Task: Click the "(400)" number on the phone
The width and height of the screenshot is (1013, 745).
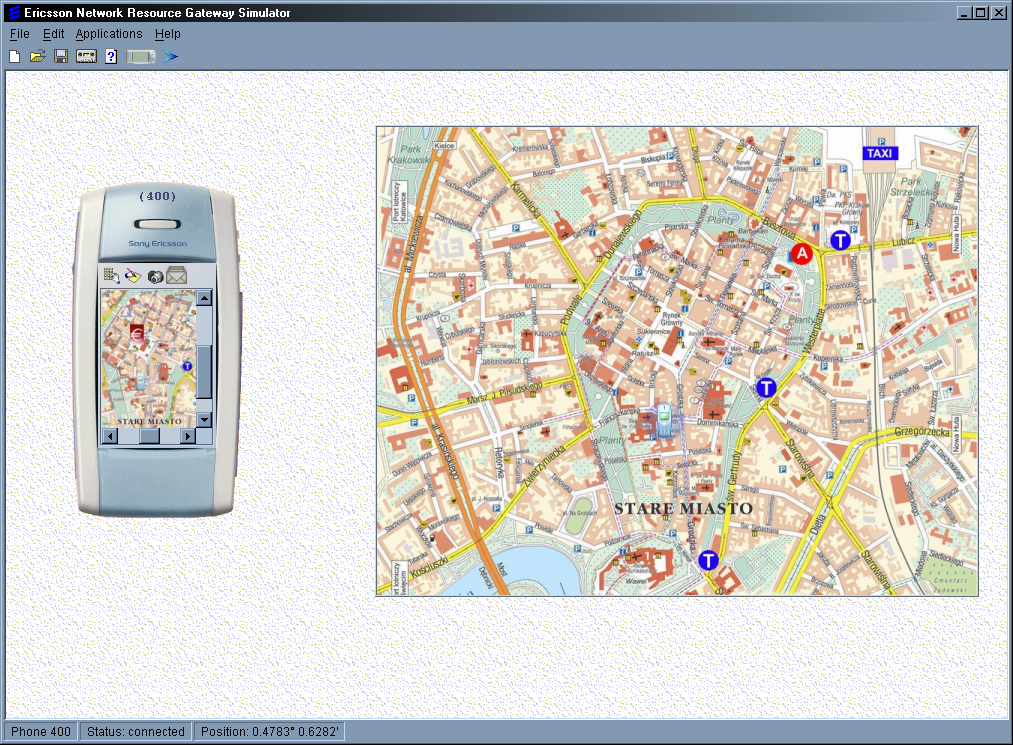Action: [x=158, y=196]
